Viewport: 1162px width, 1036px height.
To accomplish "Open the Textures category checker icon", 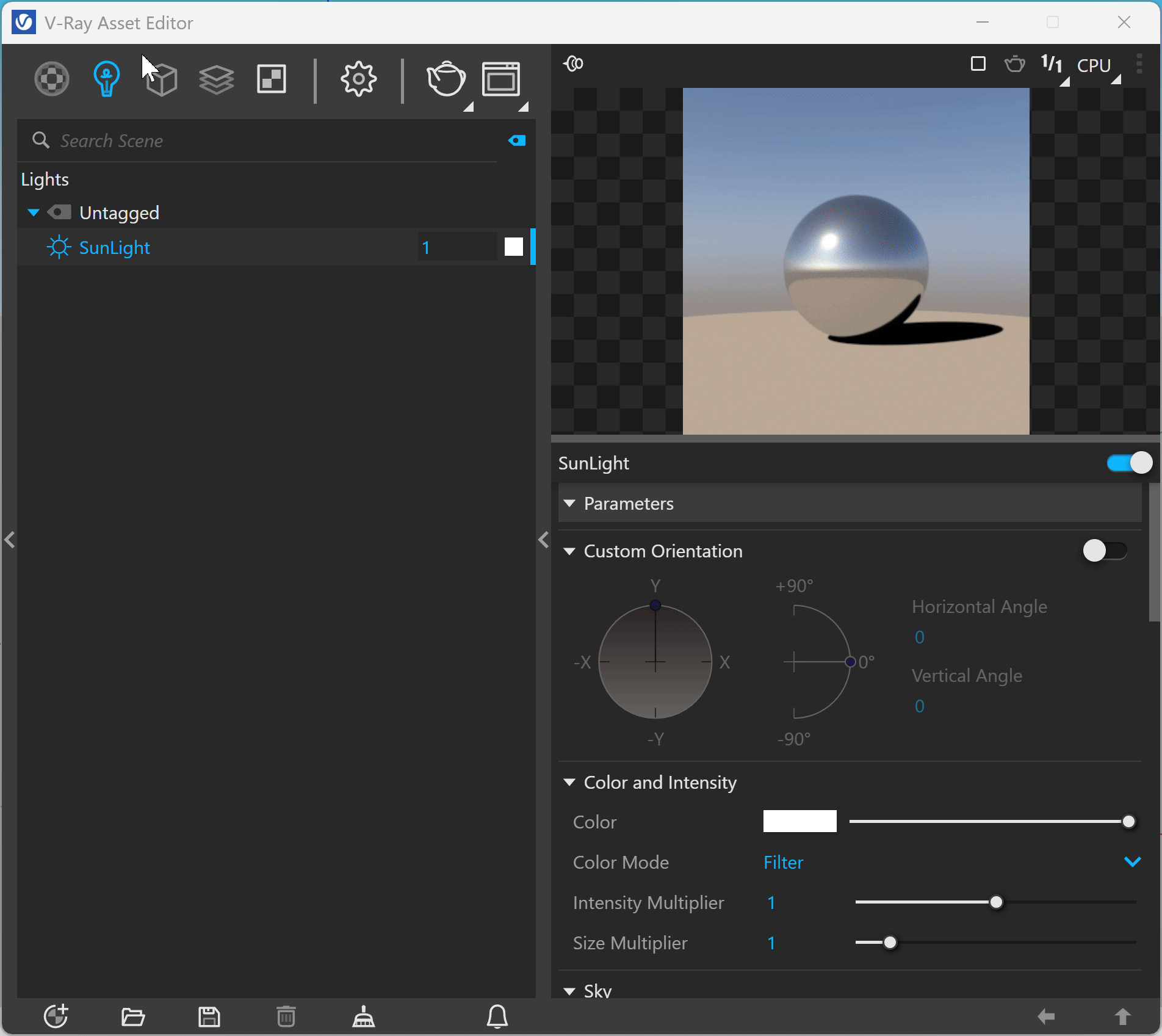I will pos(272,79).
